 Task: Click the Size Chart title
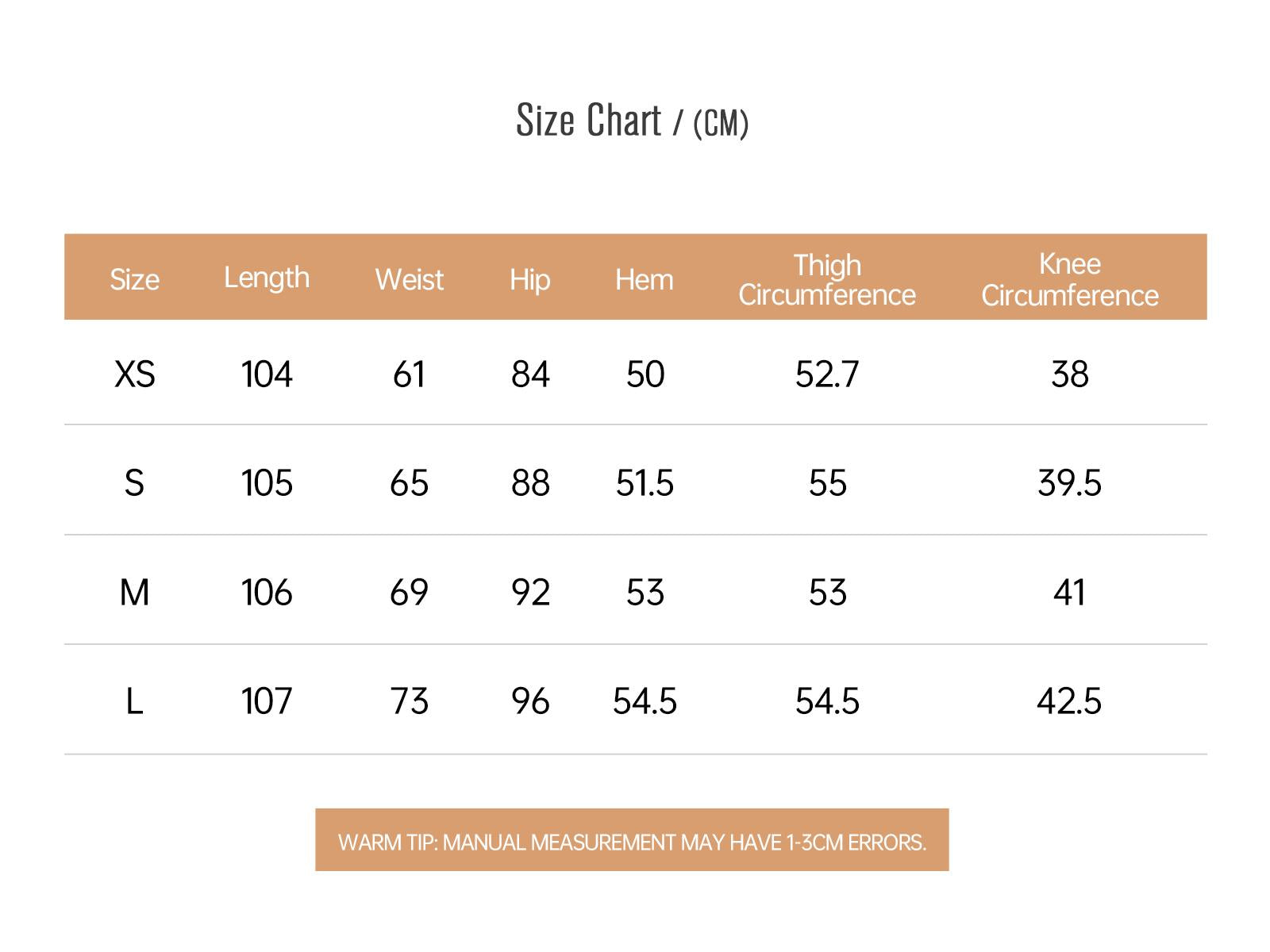click(x=632, y=121)
